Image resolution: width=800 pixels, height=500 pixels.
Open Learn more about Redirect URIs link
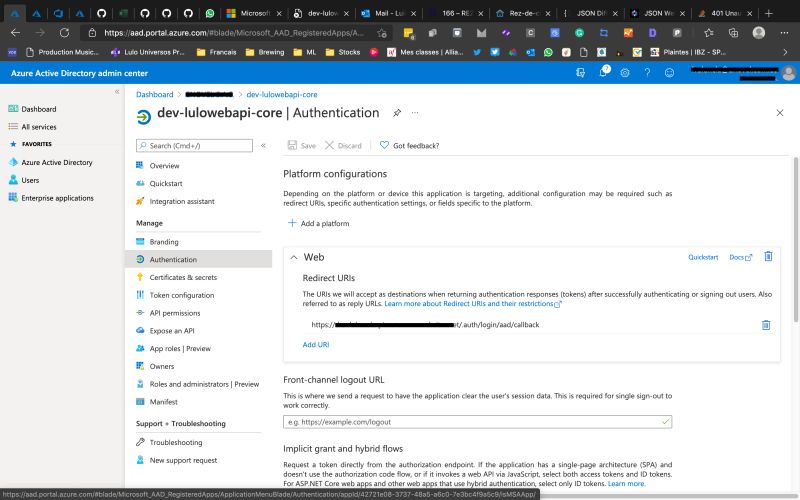pyautogui.click(x=472, y=304)
